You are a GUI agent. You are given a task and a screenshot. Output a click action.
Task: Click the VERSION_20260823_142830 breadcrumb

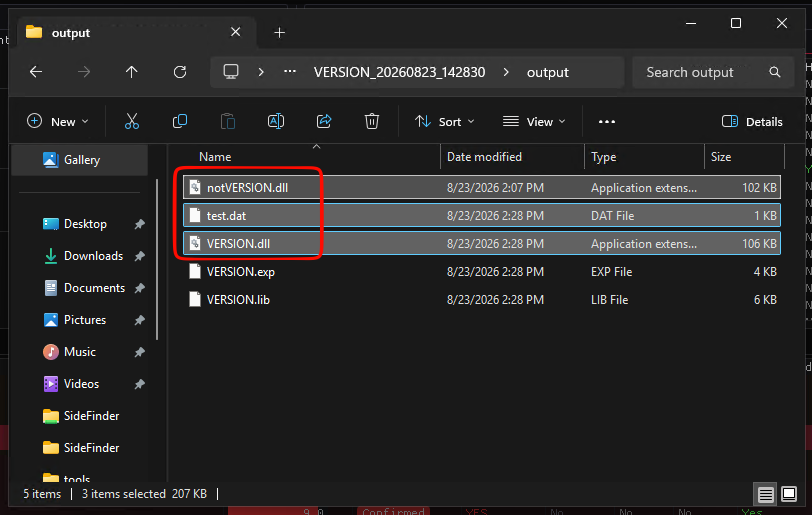(399, 72)
